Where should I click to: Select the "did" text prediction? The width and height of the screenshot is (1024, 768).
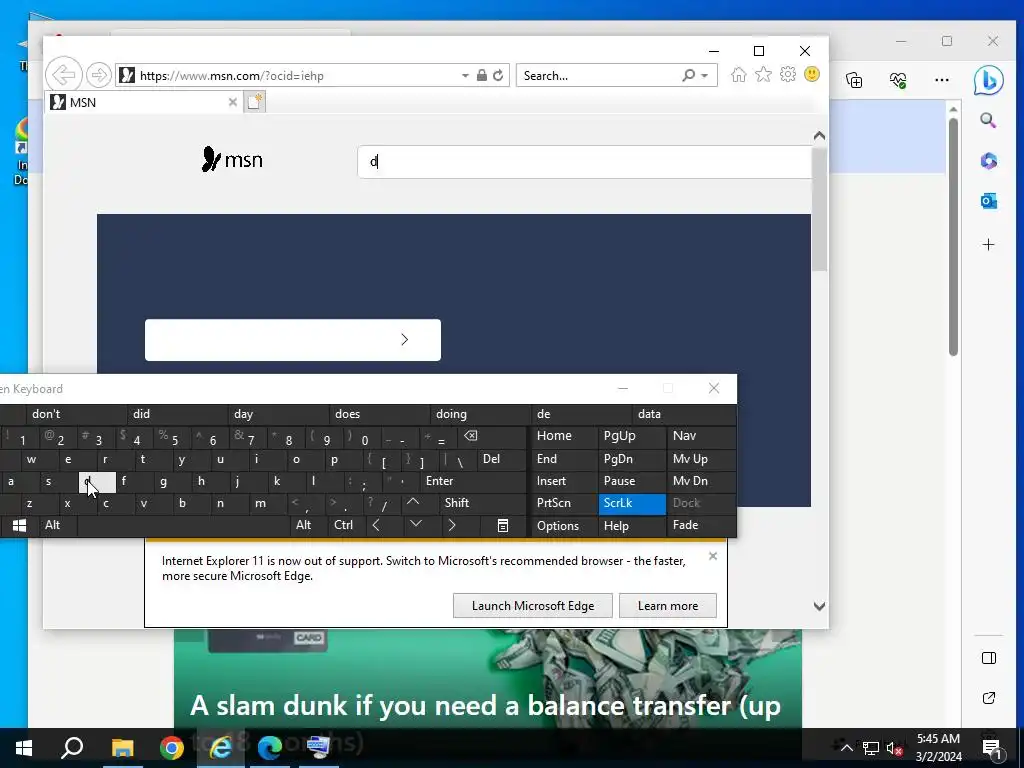pos(177,414)
